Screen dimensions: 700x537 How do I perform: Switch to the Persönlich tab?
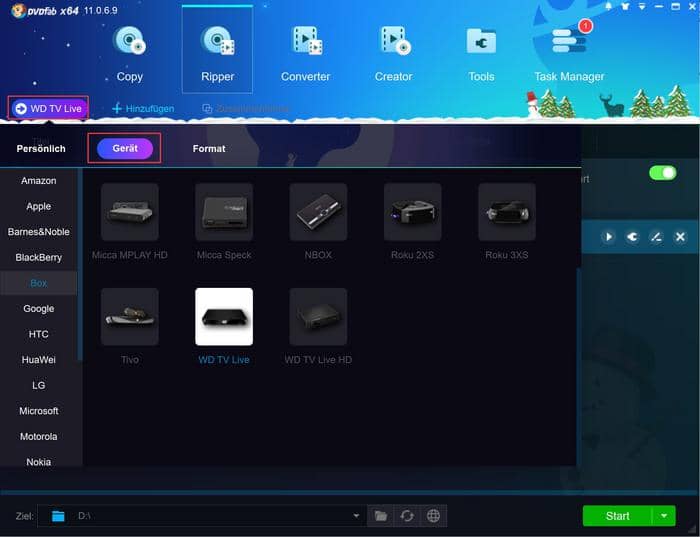click(41, 149)
